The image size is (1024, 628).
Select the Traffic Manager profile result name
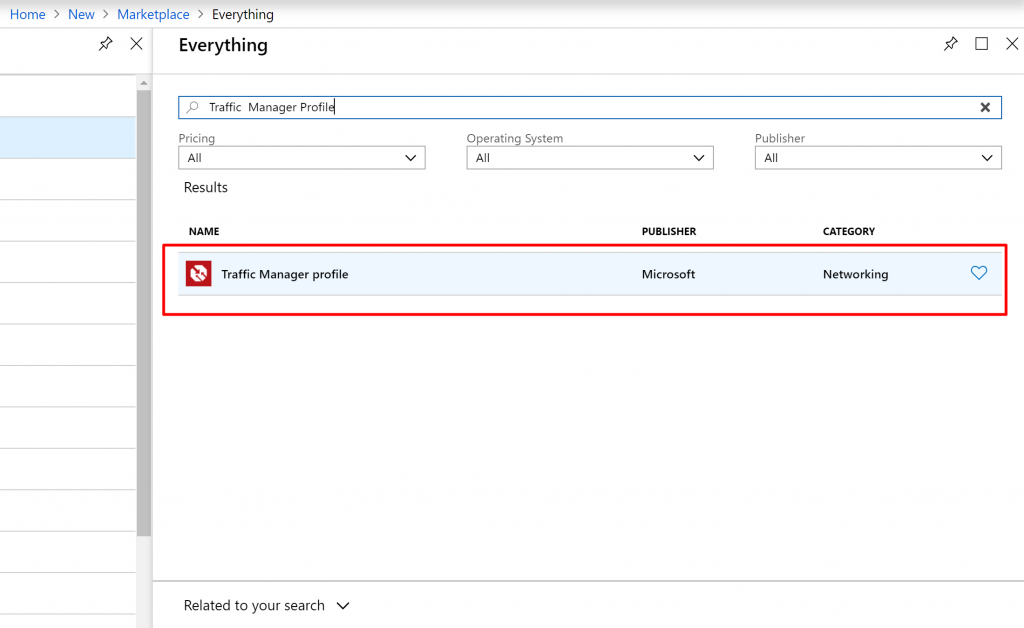coord(285,274)
